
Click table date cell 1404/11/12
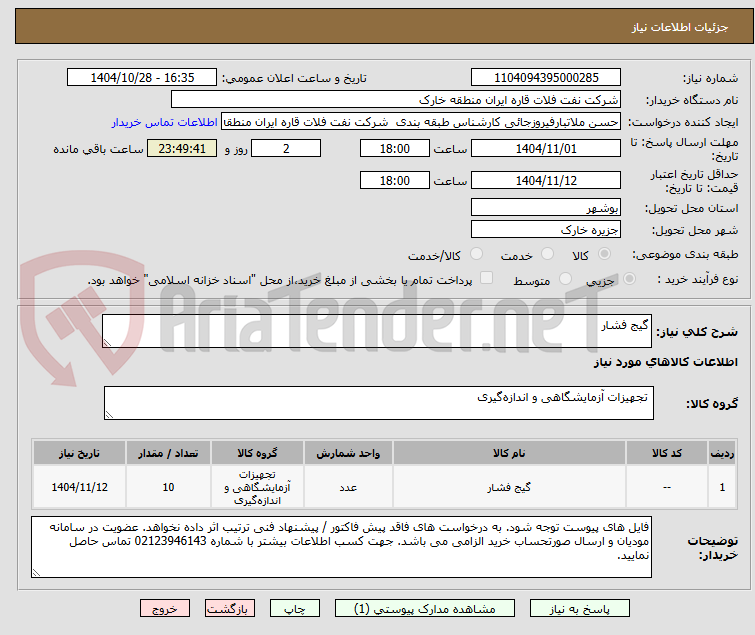tap(79, 487)
